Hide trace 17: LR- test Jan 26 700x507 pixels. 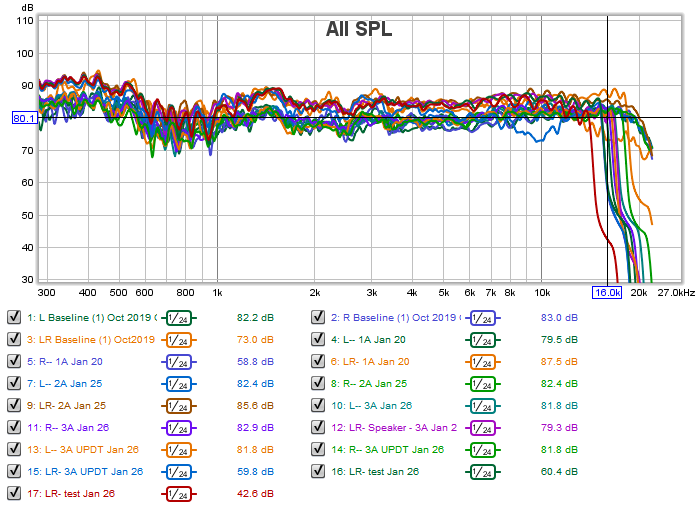point(14,493)
